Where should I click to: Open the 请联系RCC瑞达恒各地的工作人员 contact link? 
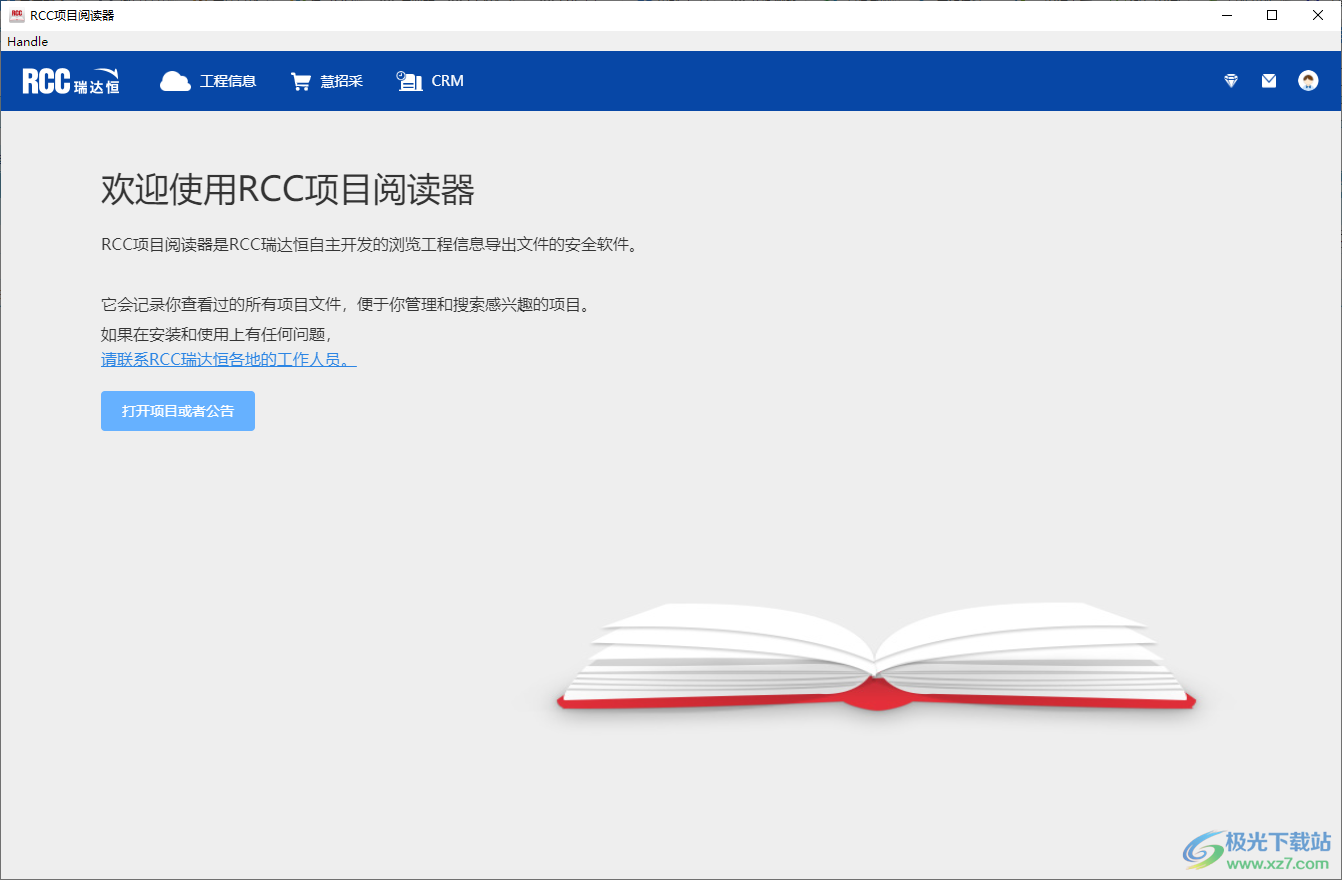227,360
